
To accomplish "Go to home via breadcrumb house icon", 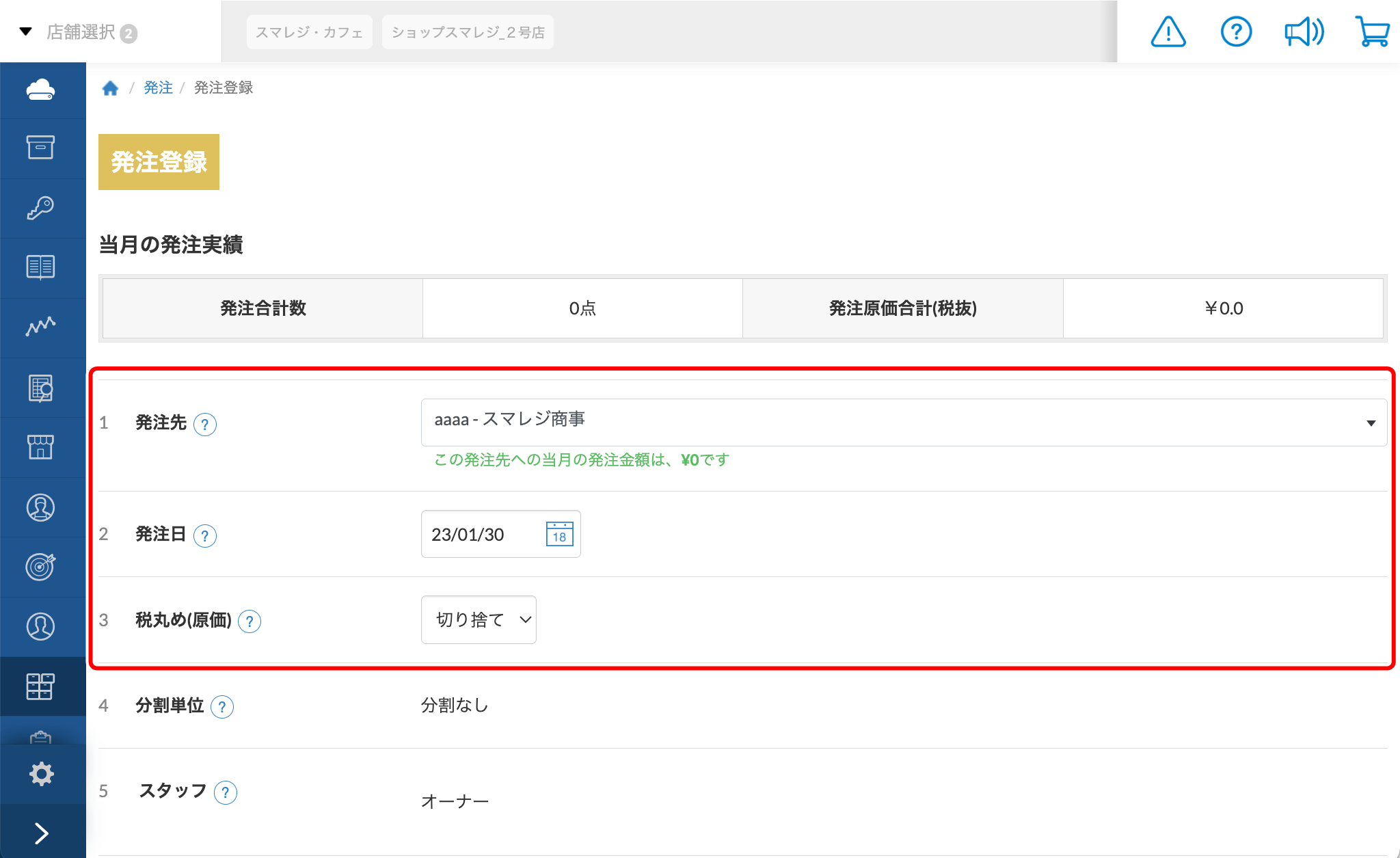I will tap(110, 88).
